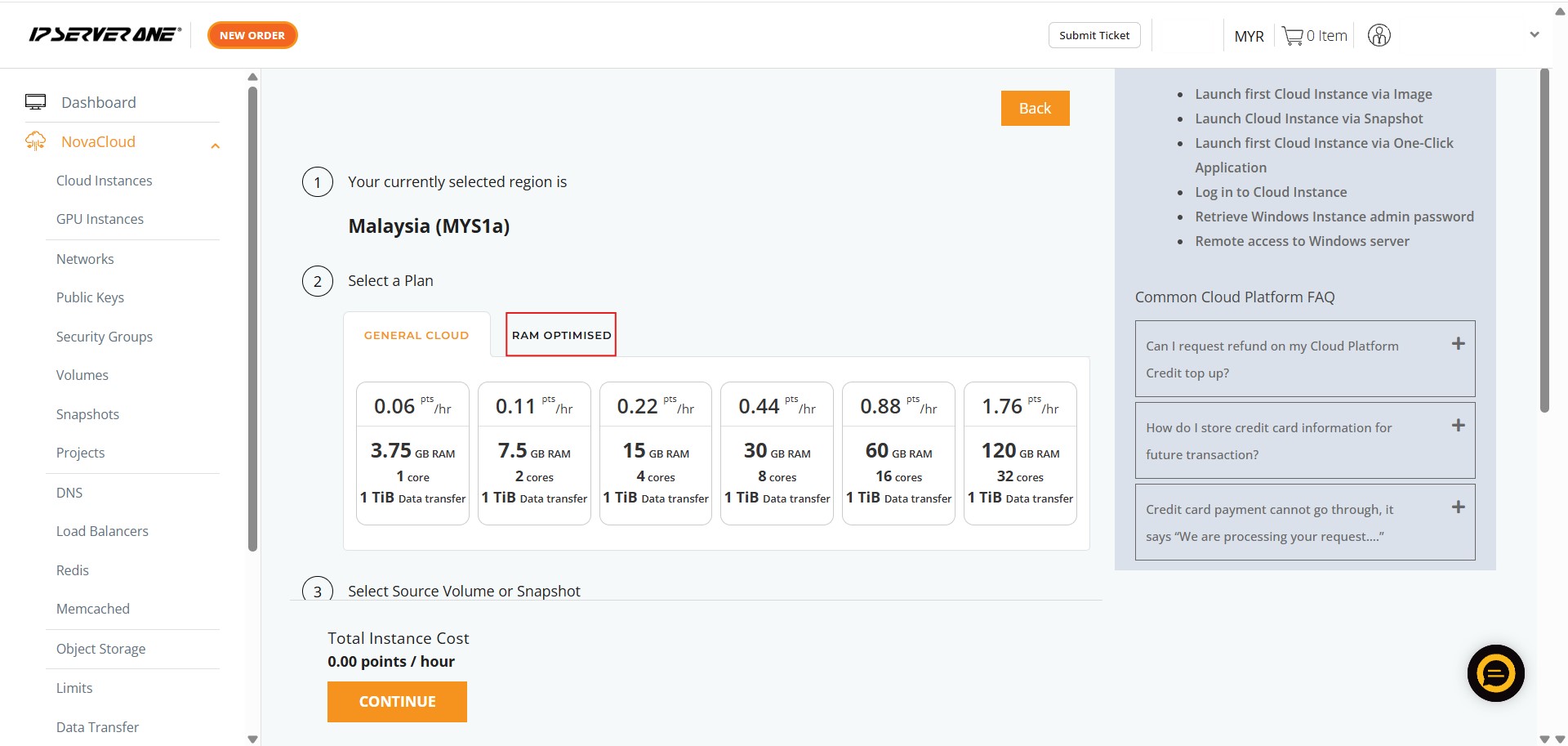Image resolution: width=1568 pixels, height=746 pixels.
Task: Open Load Balancers in the sidebar
Action: (x=102, y=531)
